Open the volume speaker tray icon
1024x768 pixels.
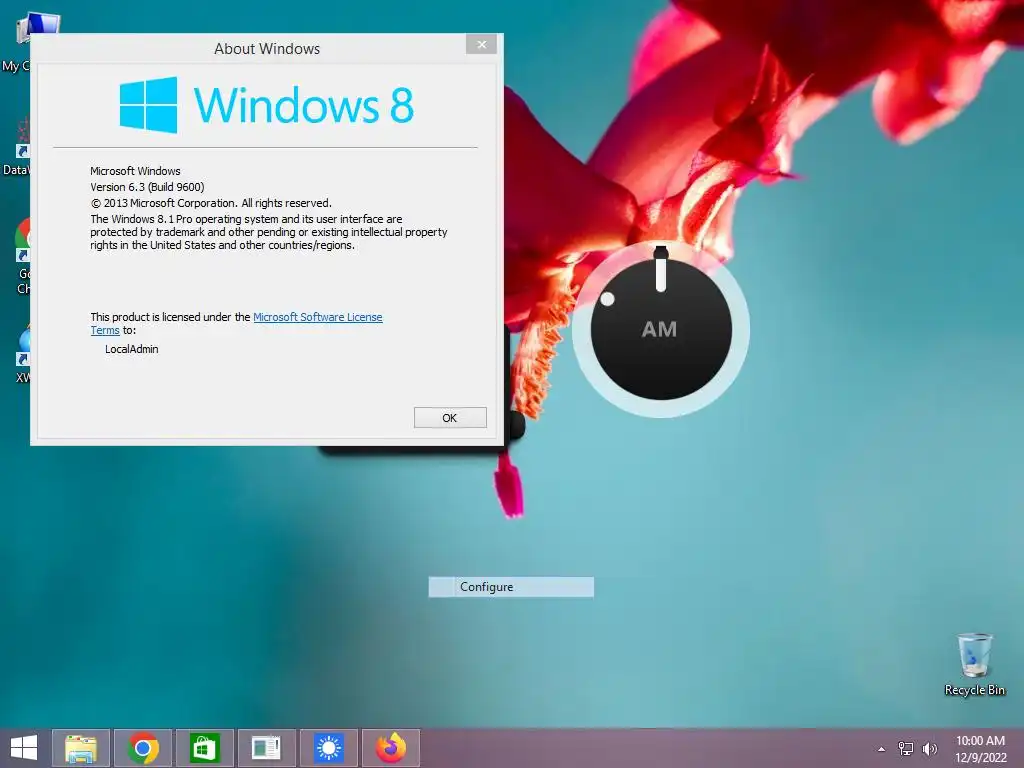[929, 748]
